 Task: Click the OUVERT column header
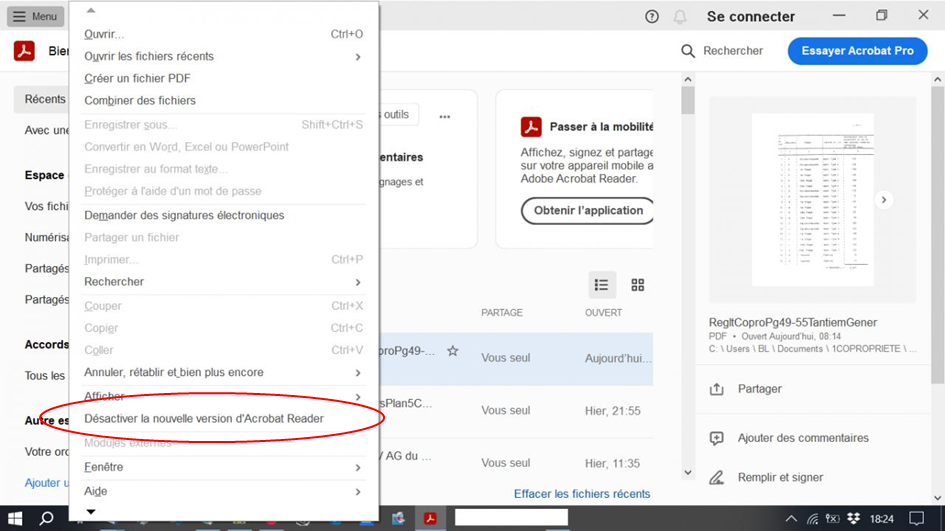603,313
